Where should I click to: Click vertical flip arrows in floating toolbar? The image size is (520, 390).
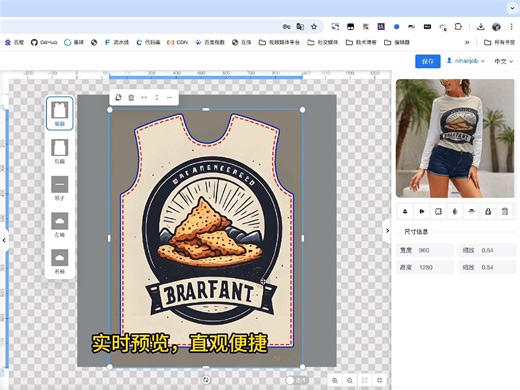click(x=157, y=97)
